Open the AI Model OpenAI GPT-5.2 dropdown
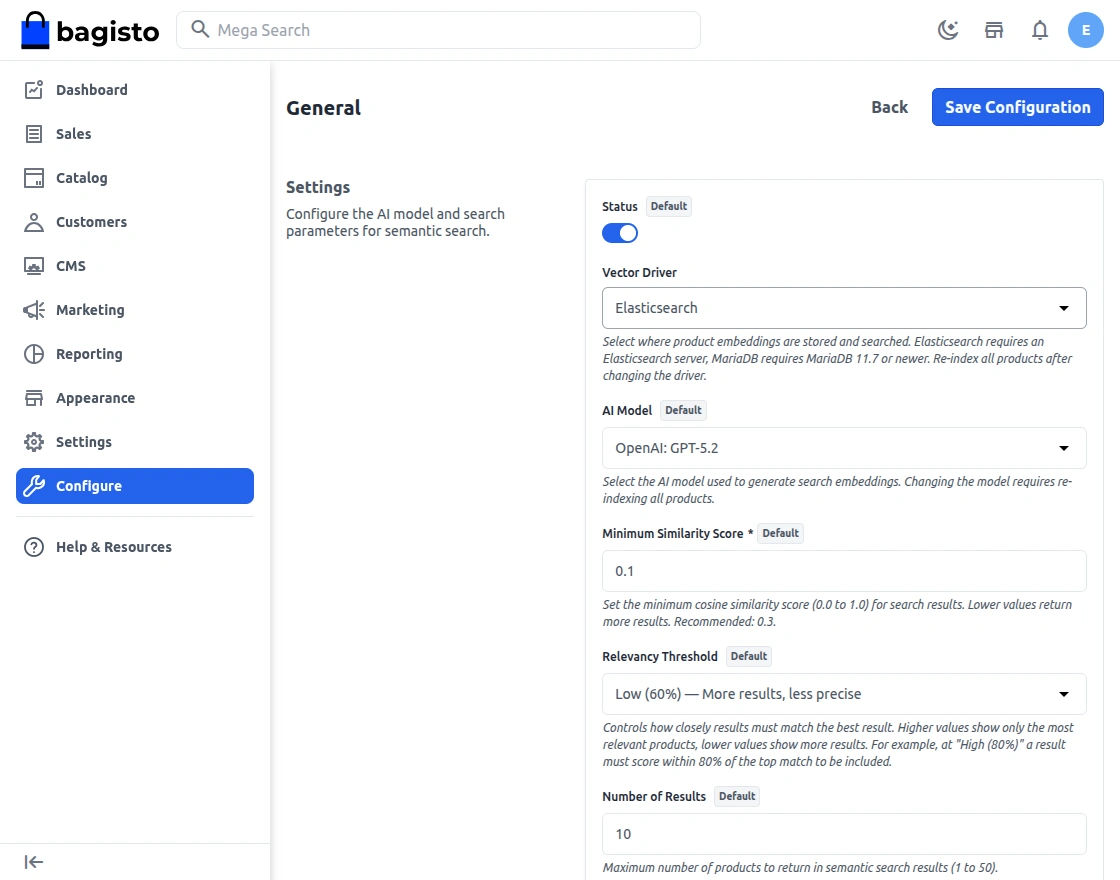Image resolution: width=1120 pixels, height=880 pixels. (x=844, y=448)
